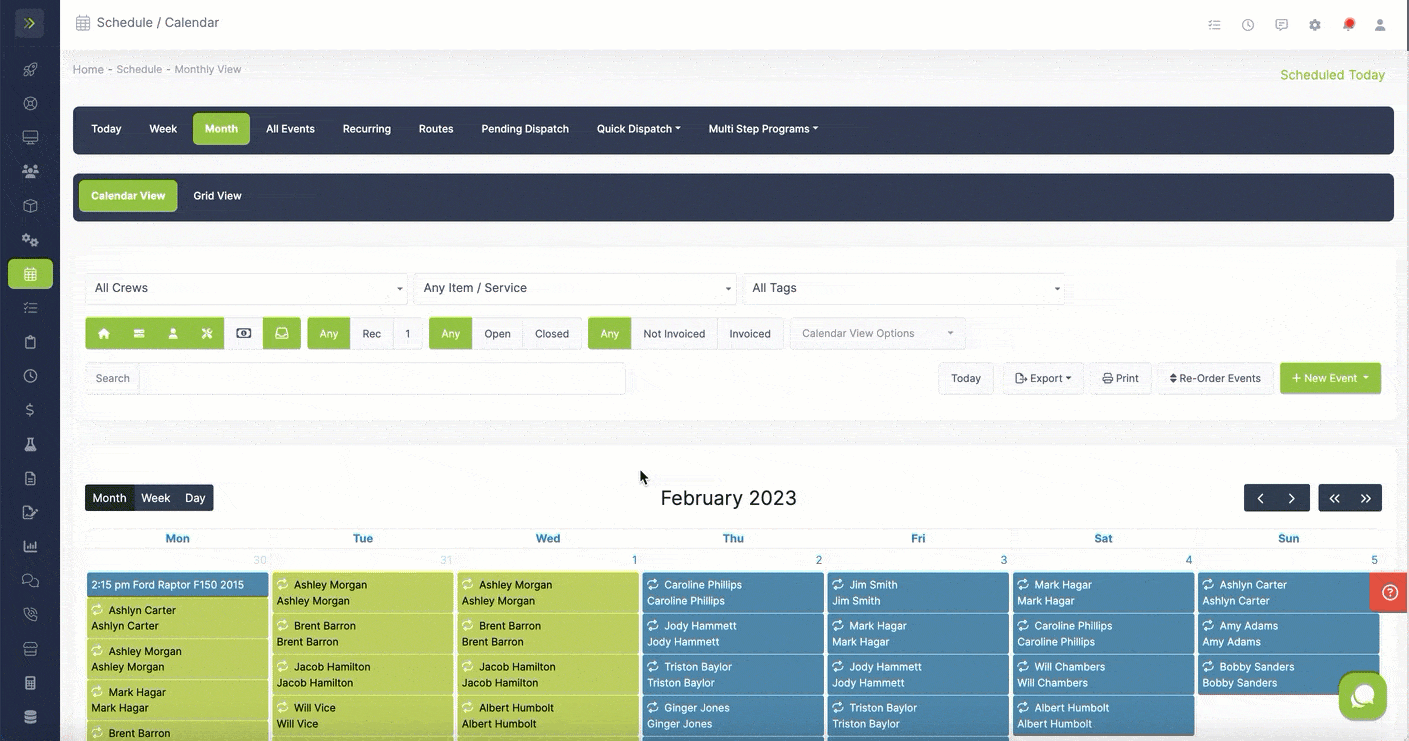Viewport: 1409px width, 741px height.
Task: Open the New Event dropdown
Action: [1330, 378]
